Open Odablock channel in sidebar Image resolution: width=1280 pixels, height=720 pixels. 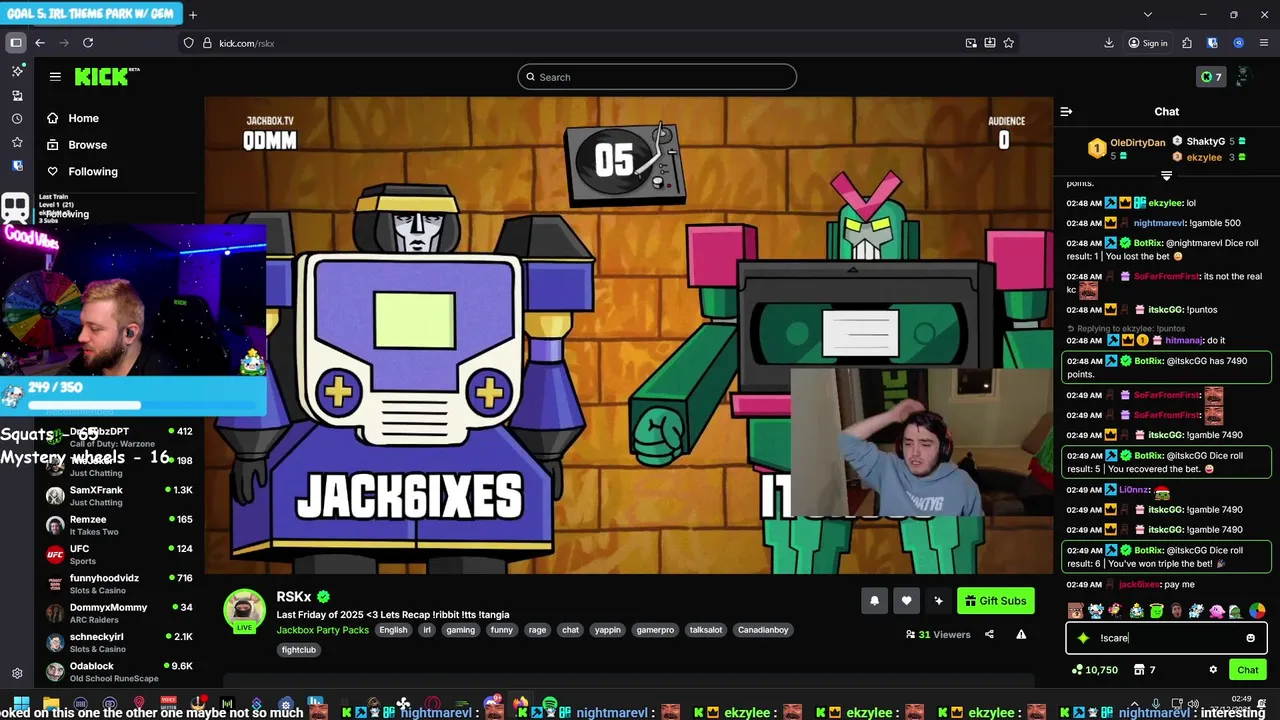pos(120,671)
